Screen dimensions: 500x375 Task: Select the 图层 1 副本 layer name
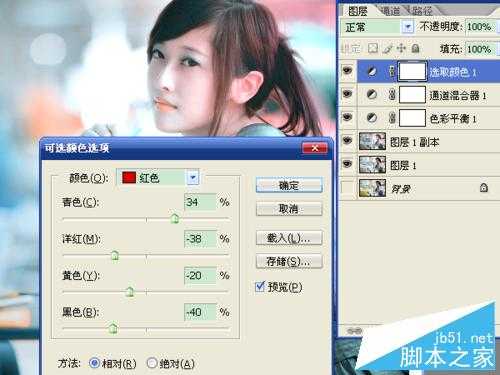tap(414, 142)
